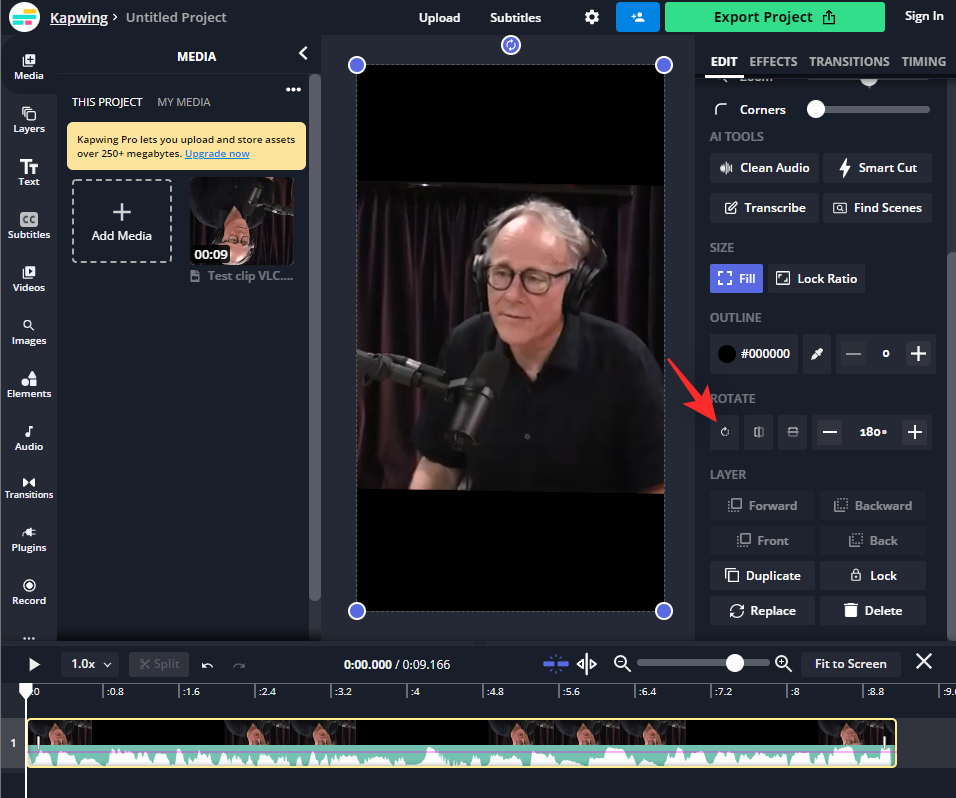This screenshot has width=956, height=798.
Task: Switch to the EDIT tab
Action: click(x=724, y=62)
